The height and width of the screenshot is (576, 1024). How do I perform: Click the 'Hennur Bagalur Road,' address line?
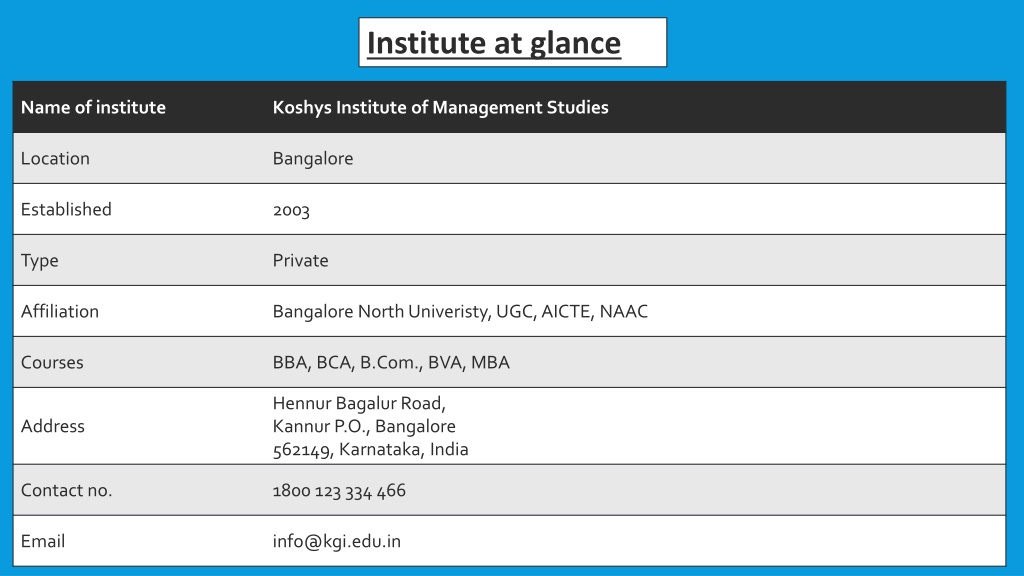[x=359, y=404]
